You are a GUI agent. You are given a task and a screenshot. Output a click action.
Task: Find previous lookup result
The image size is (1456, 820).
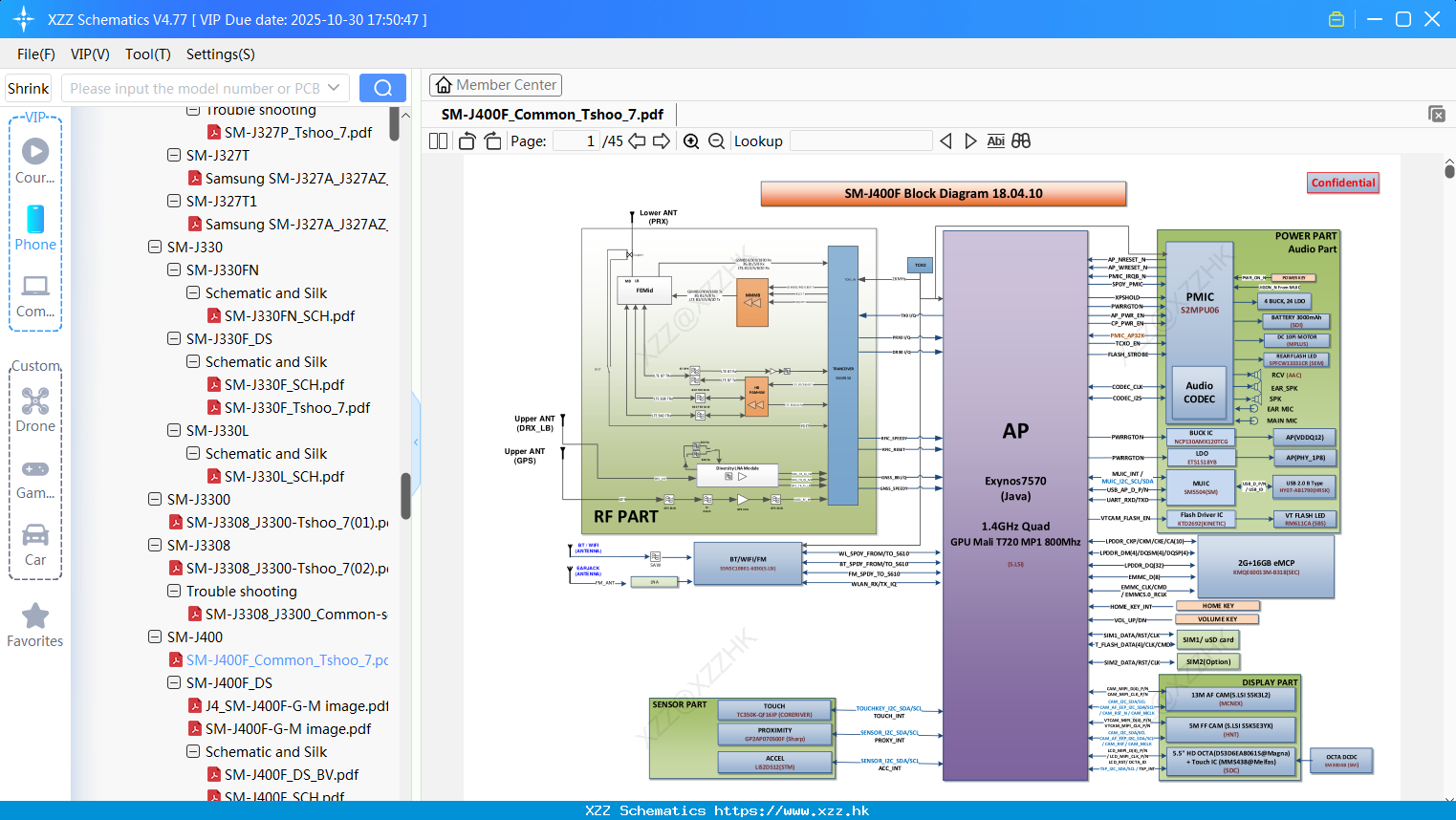(x=945, y=140)
